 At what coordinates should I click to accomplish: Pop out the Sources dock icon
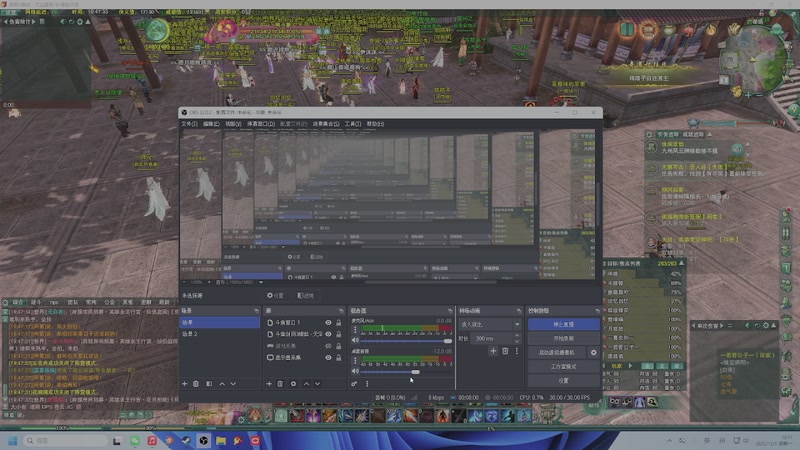coord(341,311)
